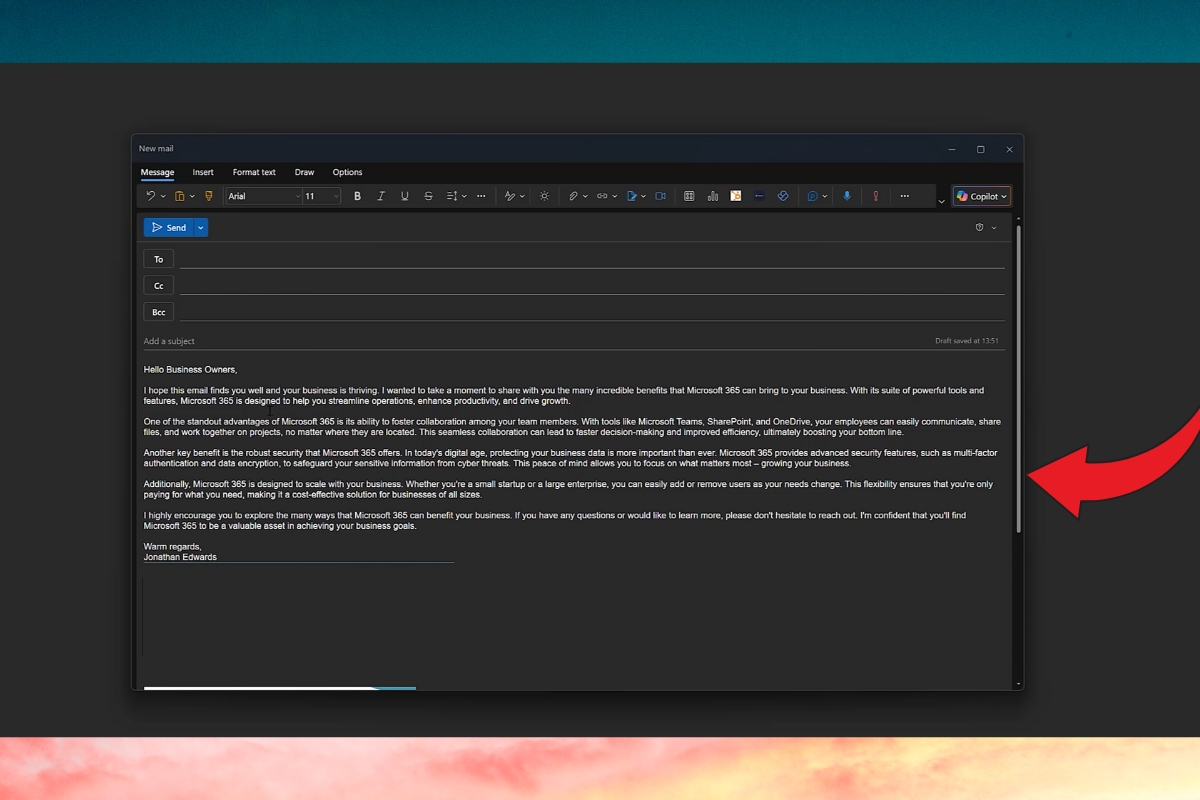Click the dark square add-in icon
Viewport: 1200px width, 800px height.
pyautogui.click(x=759, y=196)
